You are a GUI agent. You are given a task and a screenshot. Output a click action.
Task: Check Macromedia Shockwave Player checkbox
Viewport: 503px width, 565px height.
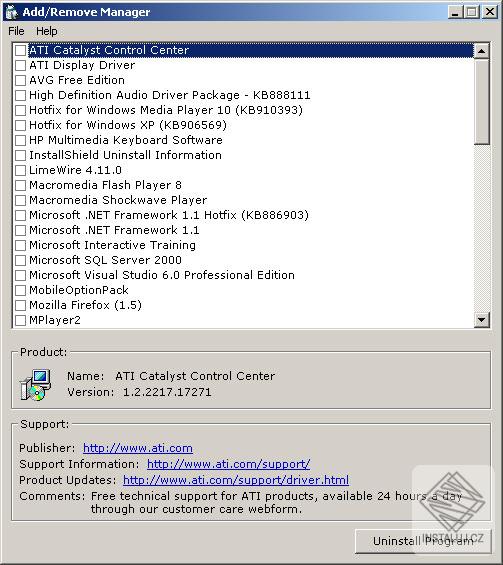21,200
